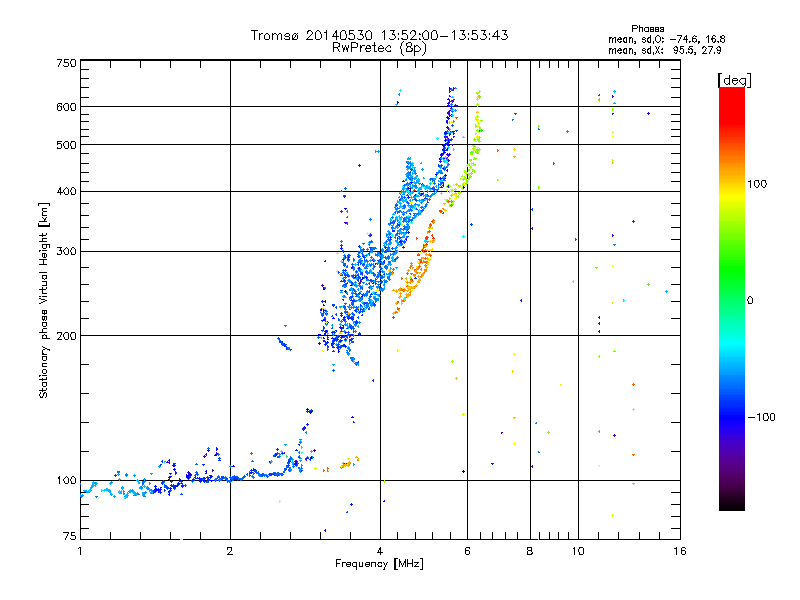Click the x-axis tick label '10'
This screenshot has height=600, width=800.
(578, 551)
